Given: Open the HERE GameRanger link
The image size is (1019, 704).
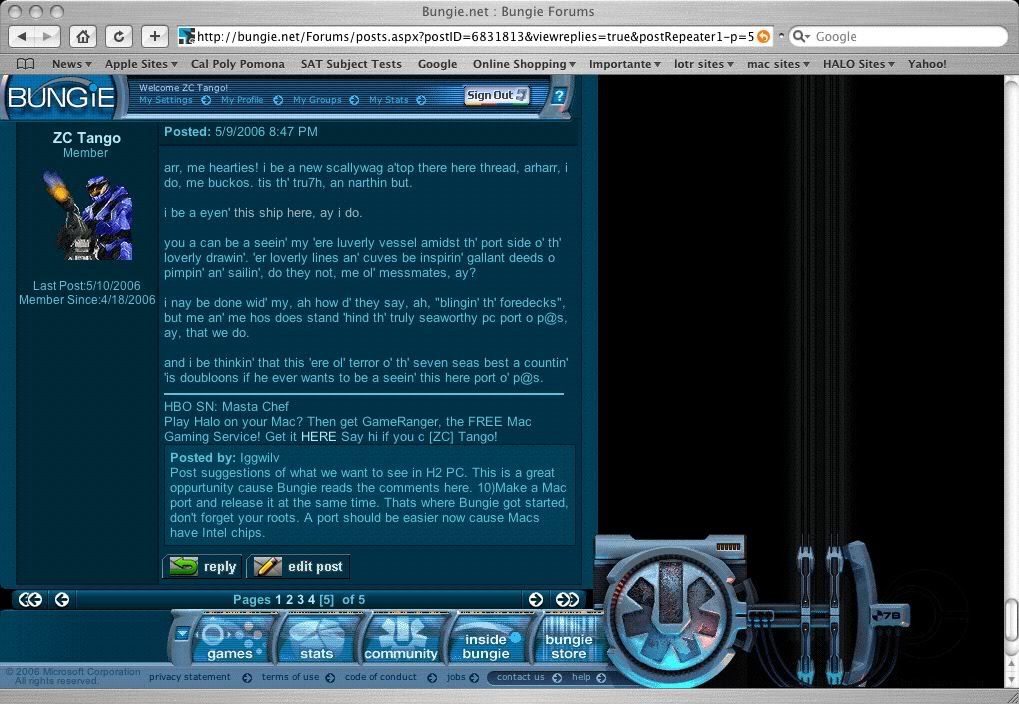Looking at the screenshot, I should 318,437.
